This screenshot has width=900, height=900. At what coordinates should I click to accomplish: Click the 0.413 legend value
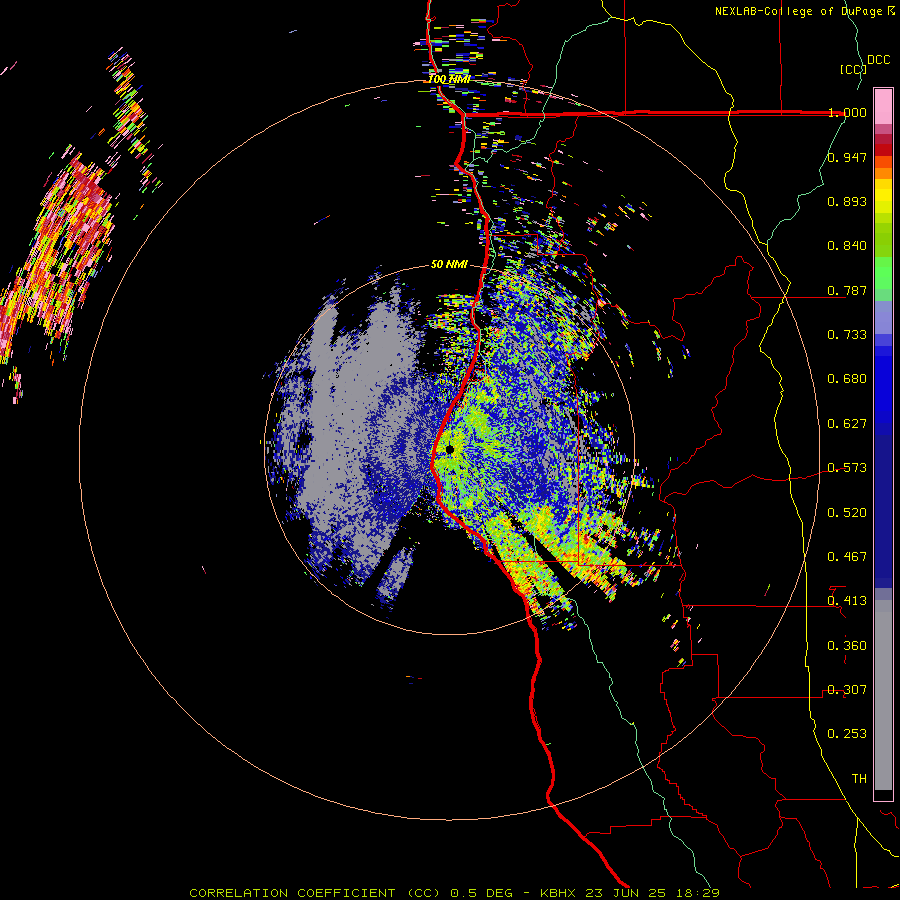[x=847, y=601]
